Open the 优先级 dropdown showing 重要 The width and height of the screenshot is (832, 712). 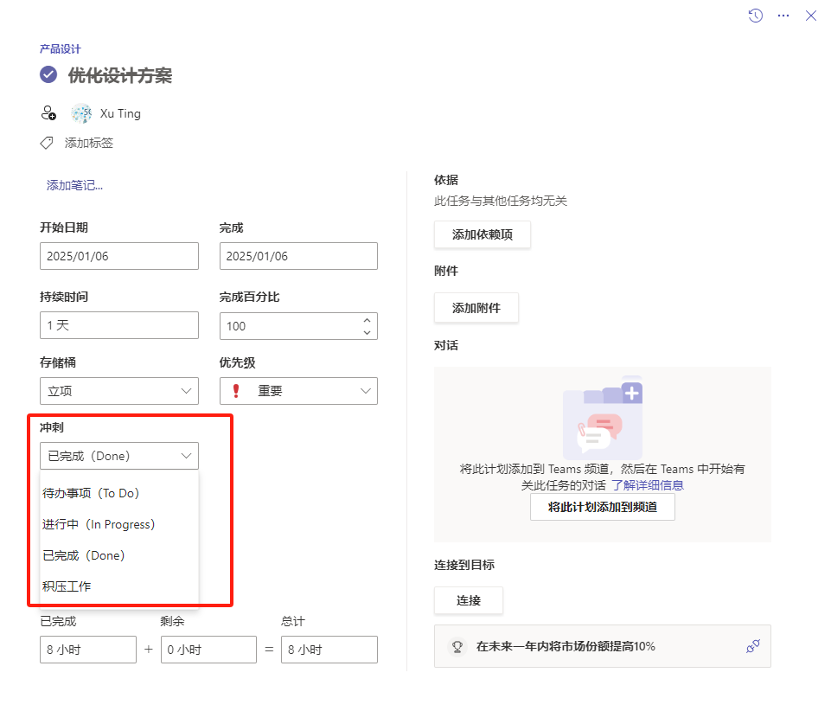point(299,391)
